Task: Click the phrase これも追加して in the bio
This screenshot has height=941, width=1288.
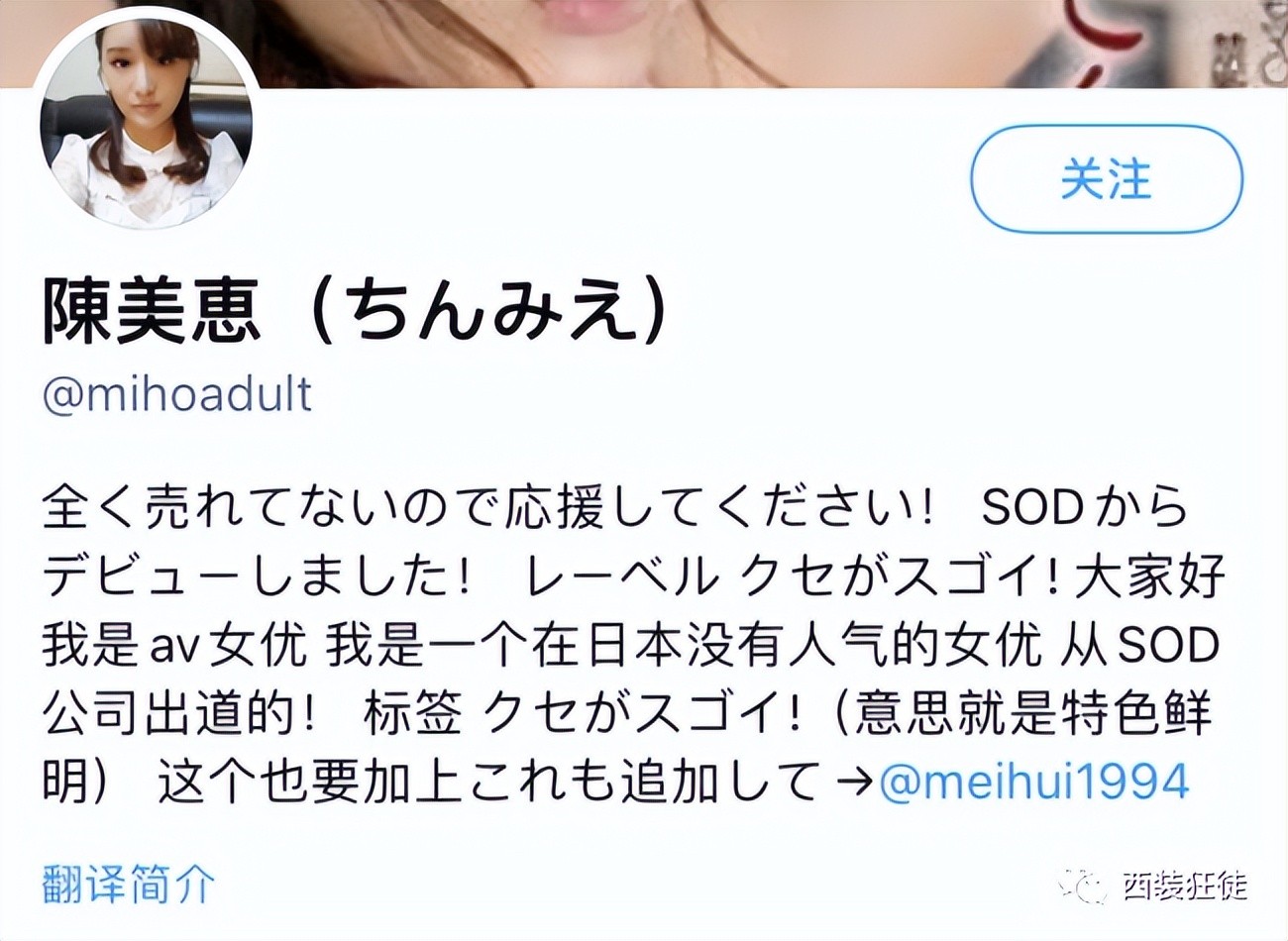Action: (646, 783)
